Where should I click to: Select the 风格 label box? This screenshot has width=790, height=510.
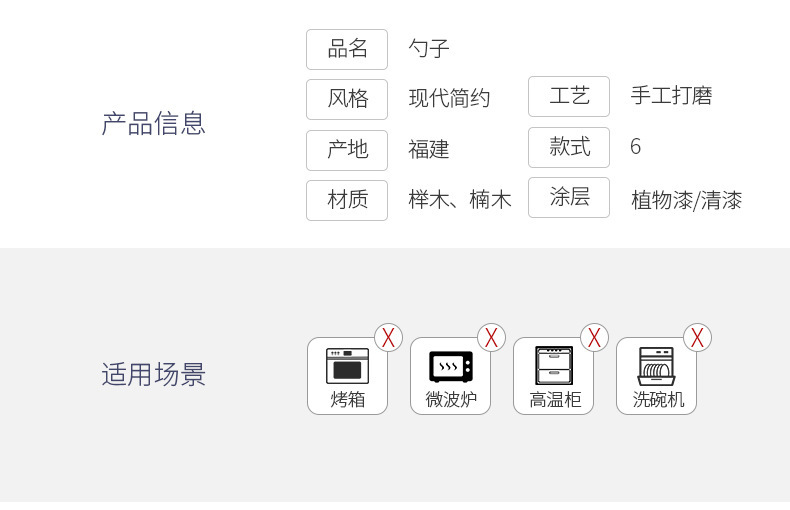(x=347, y=99)
